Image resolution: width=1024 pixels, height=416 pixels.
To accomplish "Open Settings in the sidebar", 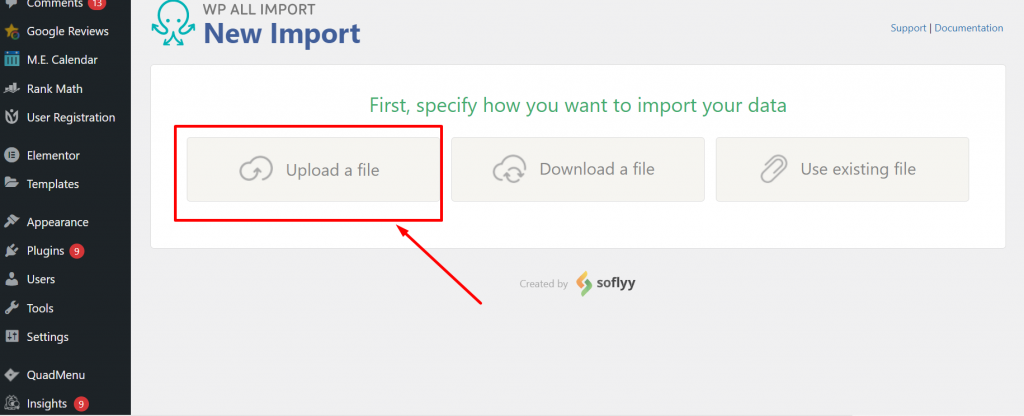I will (x=47, y=337).
